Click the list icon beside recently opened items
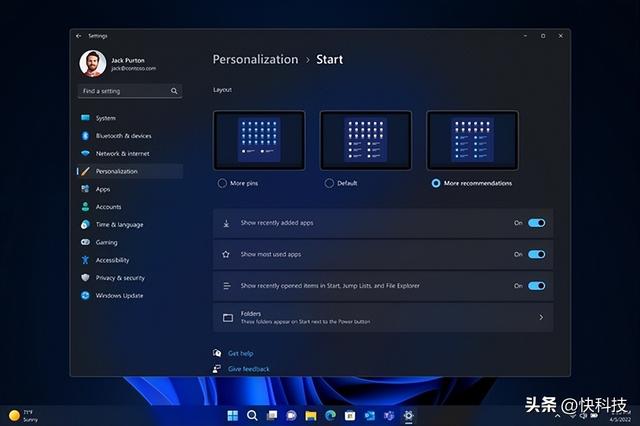The height and width of the screenshot is (426, 640). point(227,286)
